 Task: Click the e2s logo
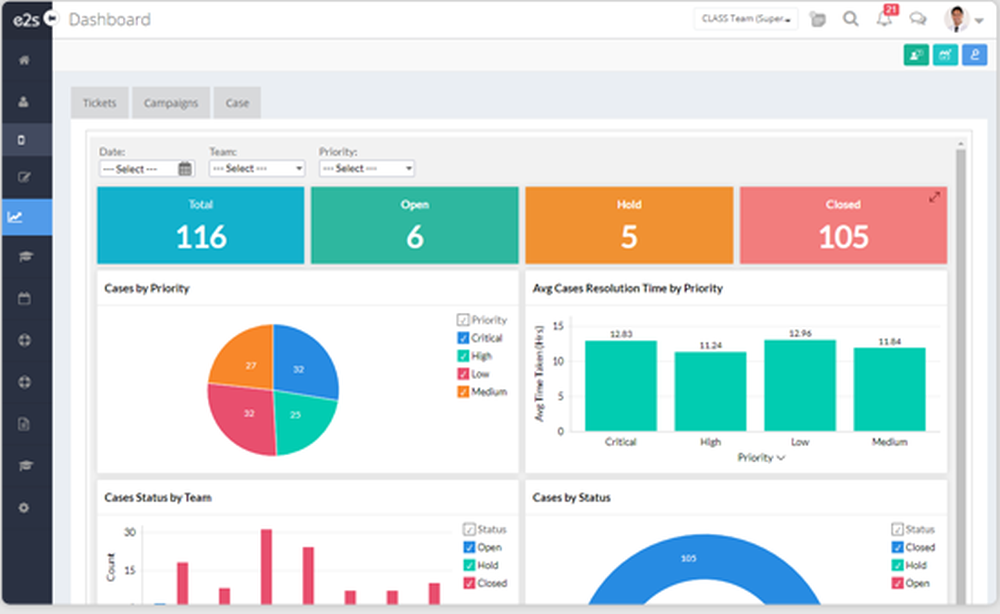(x=26, y=20)
